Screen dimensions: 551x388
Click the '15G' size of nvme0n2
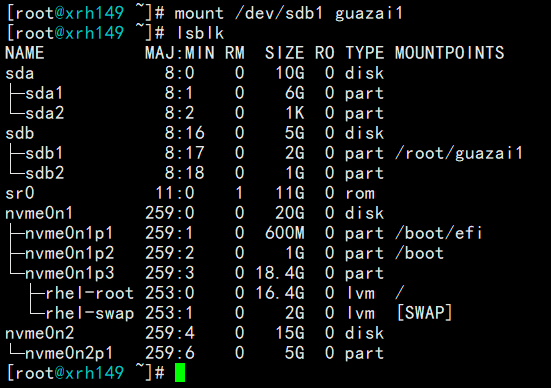[290, 333]
